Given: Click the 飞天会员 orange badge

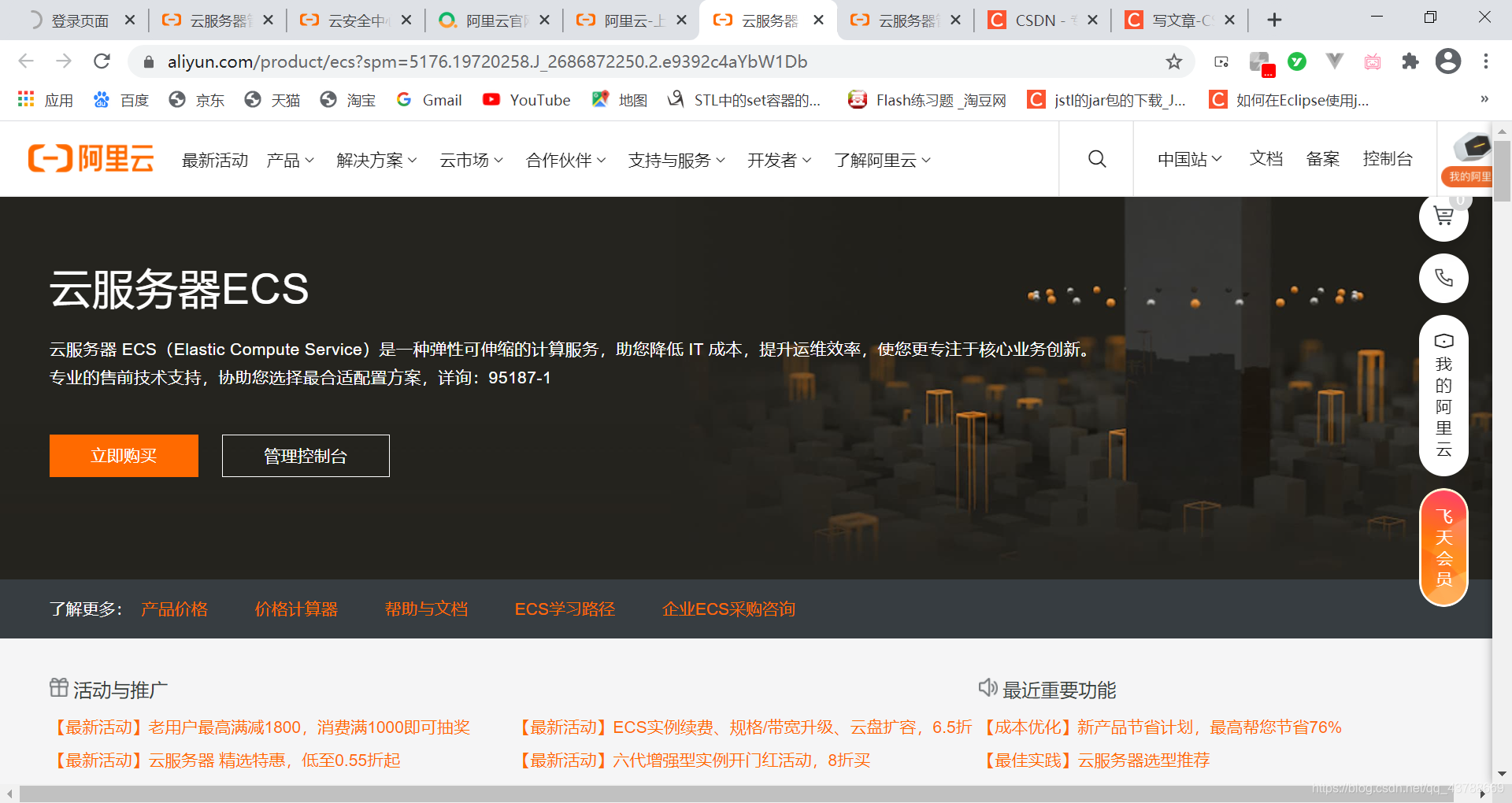Looking at the screenshot, I should coord(1443,548).
